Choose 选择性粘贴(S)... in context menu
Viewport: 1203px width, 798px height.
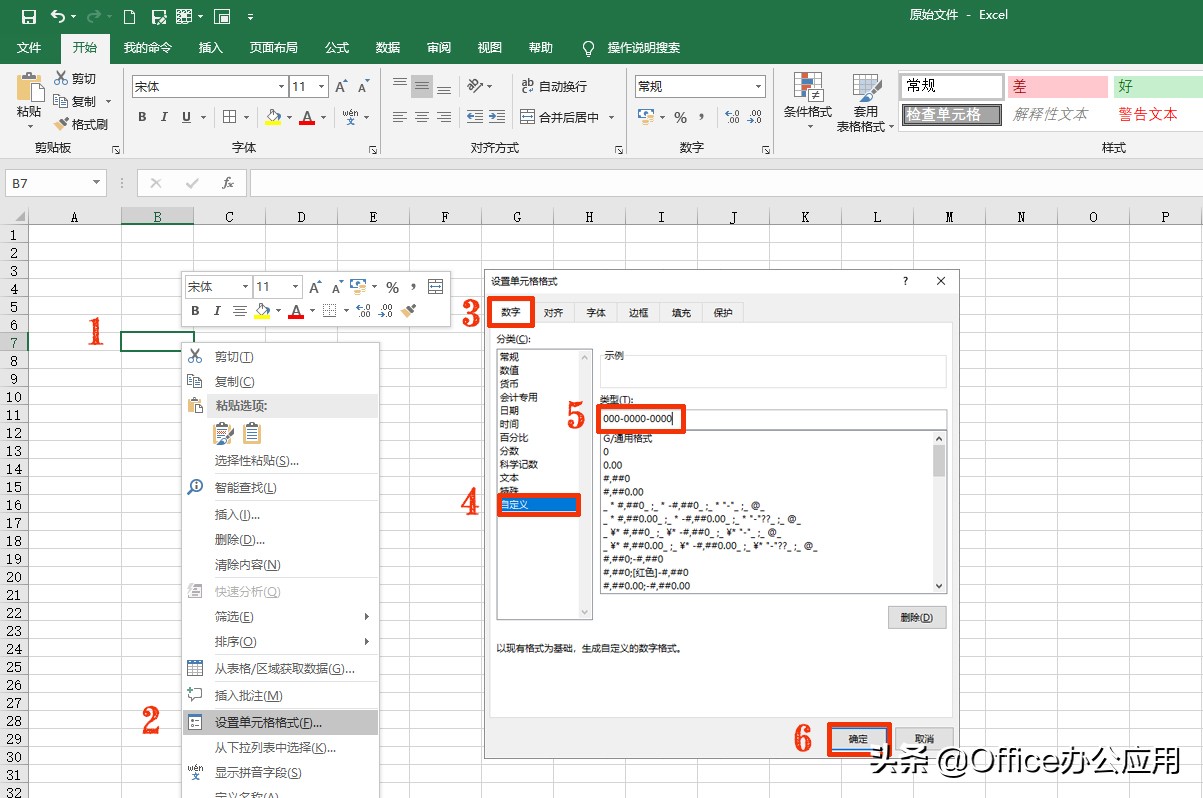[257, 460]
